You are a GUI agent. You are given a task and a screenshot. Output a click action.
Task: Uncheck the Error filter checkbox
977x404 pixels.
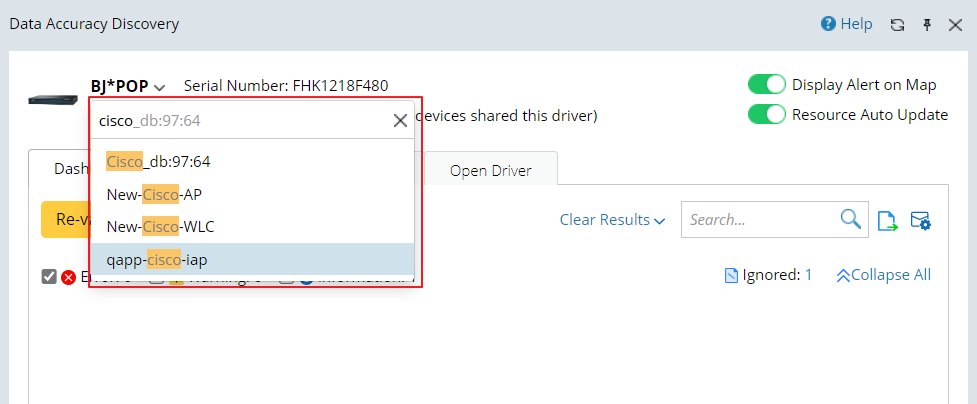point(49,276)
